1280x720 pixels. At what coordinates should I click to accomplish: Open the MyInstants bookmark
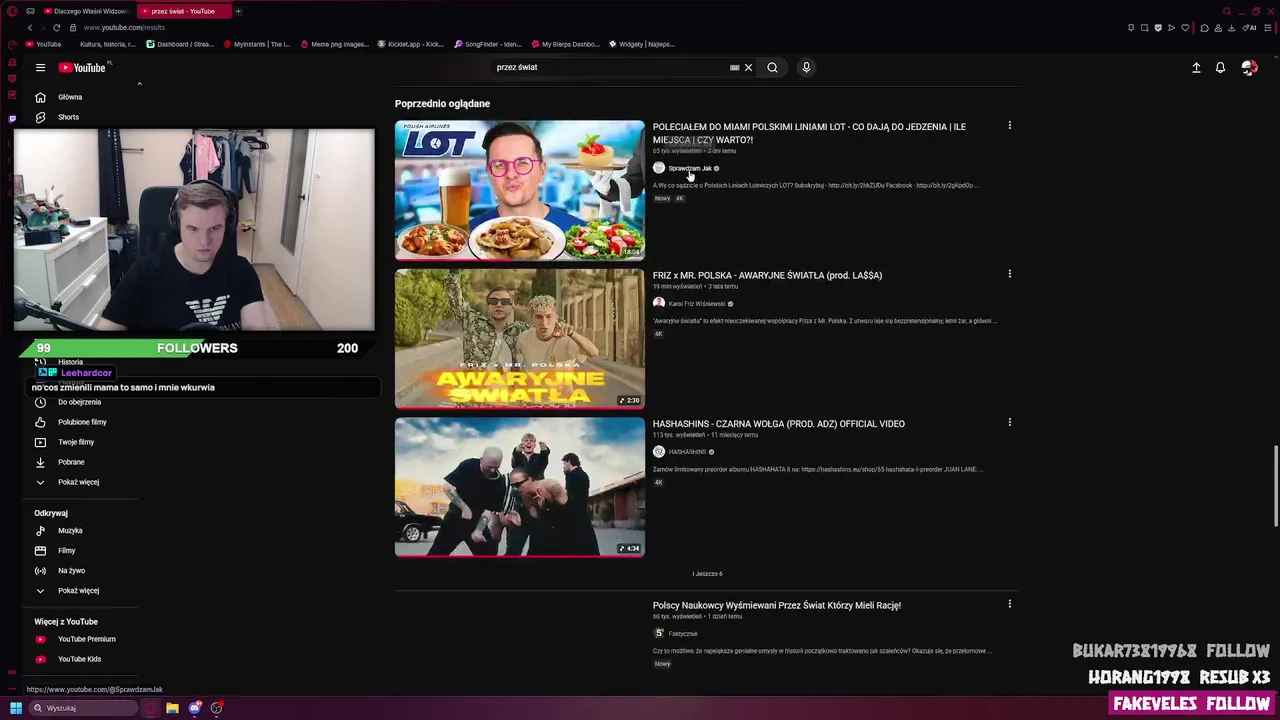[x=257, y=44]
